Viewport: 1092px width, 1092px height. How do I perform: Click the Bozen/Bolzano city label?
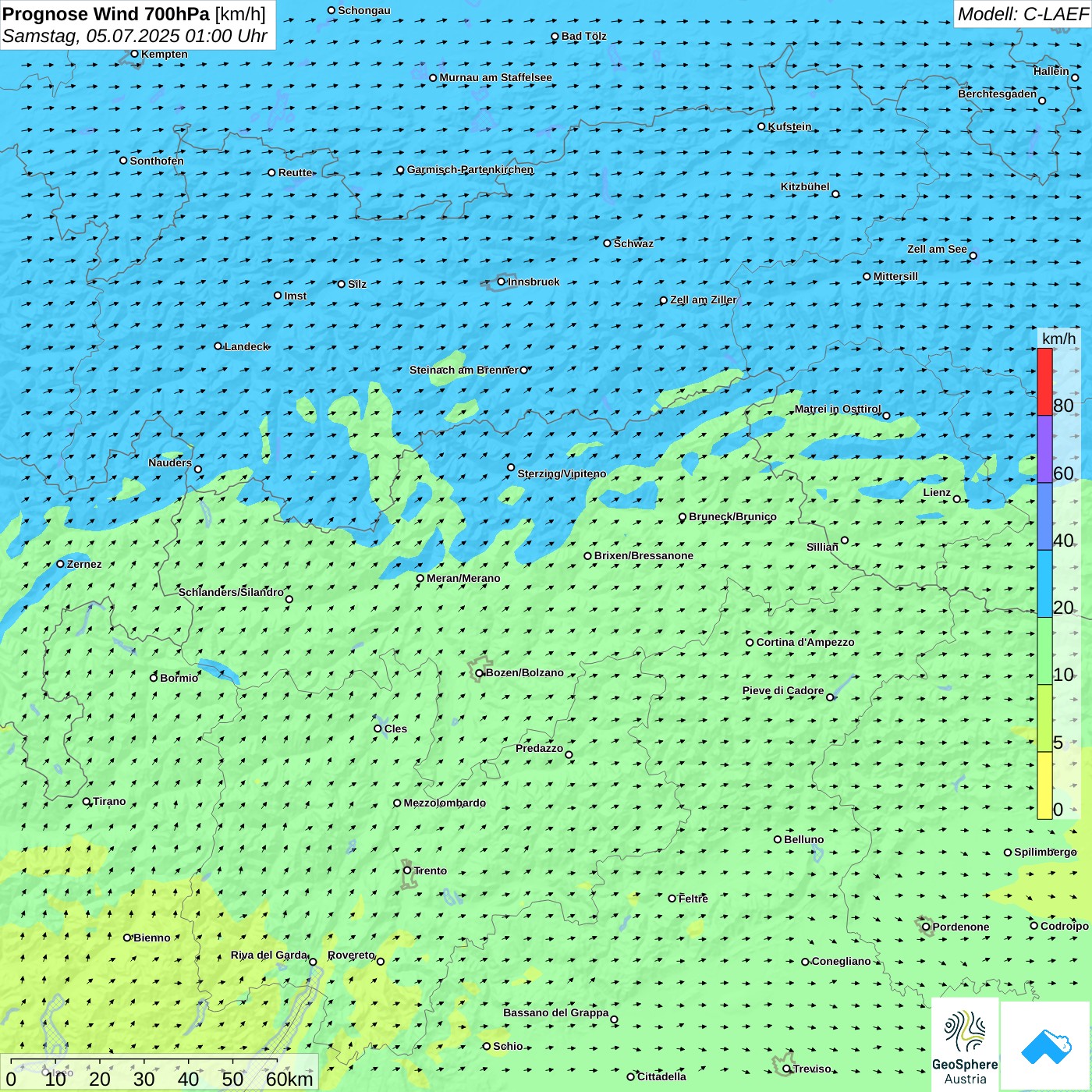(x=524, y=672)
